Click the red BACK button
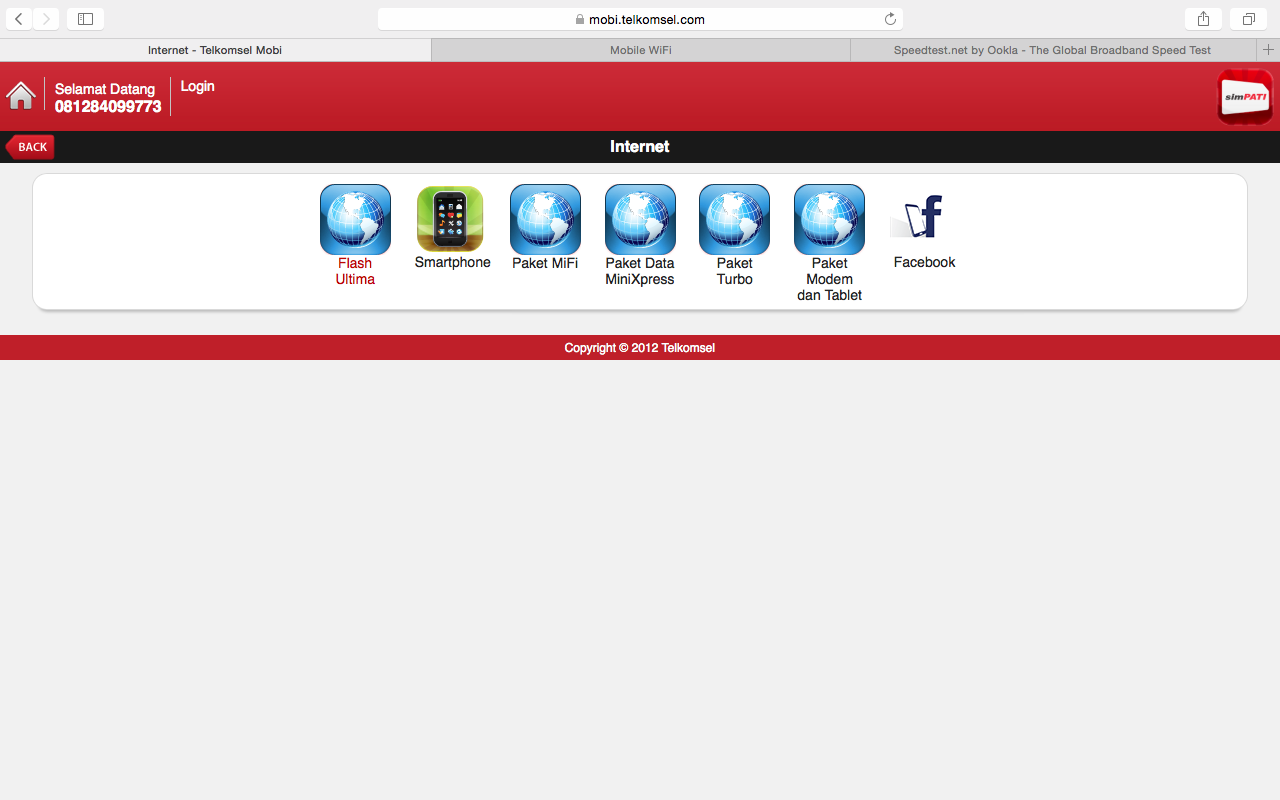Screen dimensions: 1280x800 pyautogui.click(x=30, y=147)
